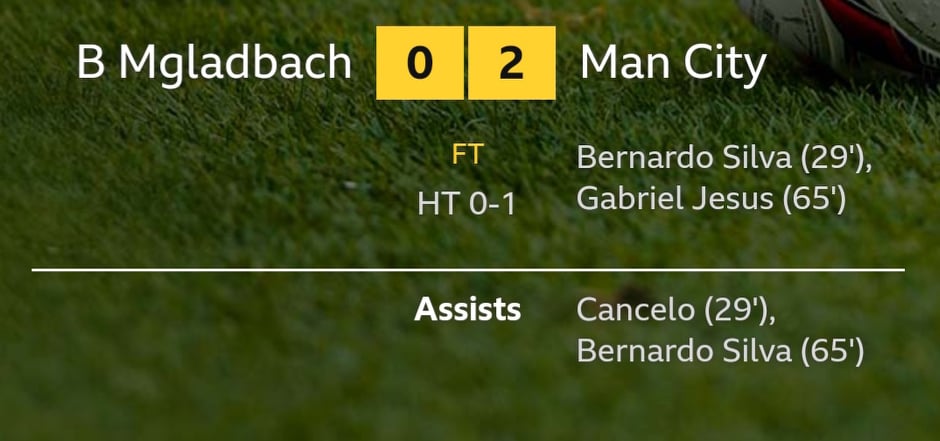
Task: Click the 29' minute beside Cancelo
Action: (739, 312)
